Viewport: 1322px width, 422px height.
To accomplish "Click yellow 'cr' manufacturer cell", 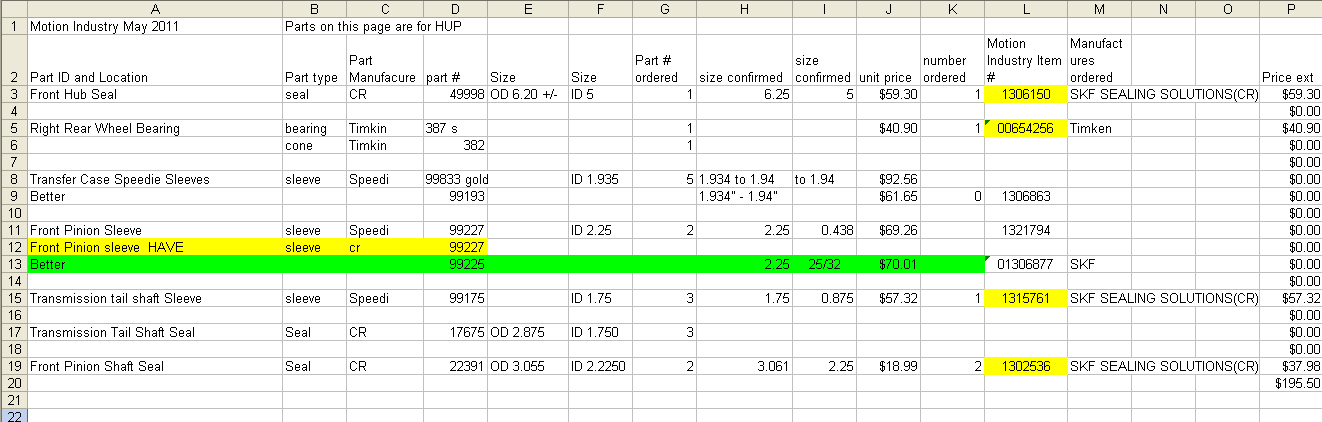I will click(383, 247).
